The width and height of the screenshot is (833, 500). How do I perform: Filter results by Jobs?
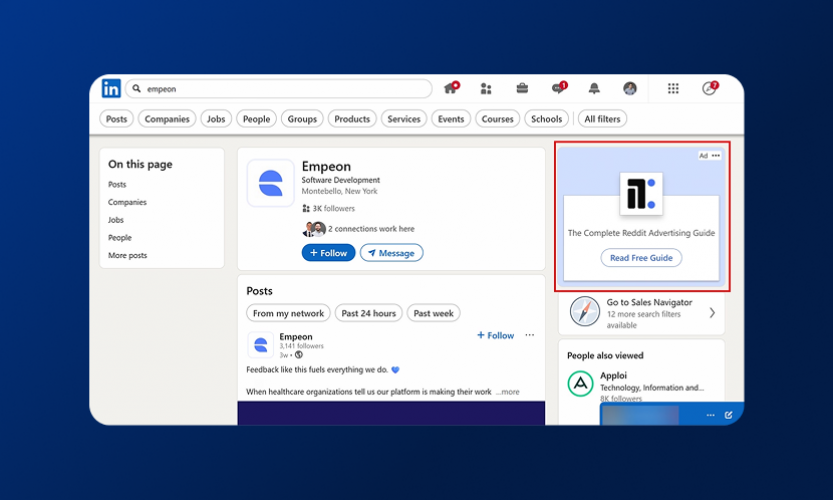(216, 119)
